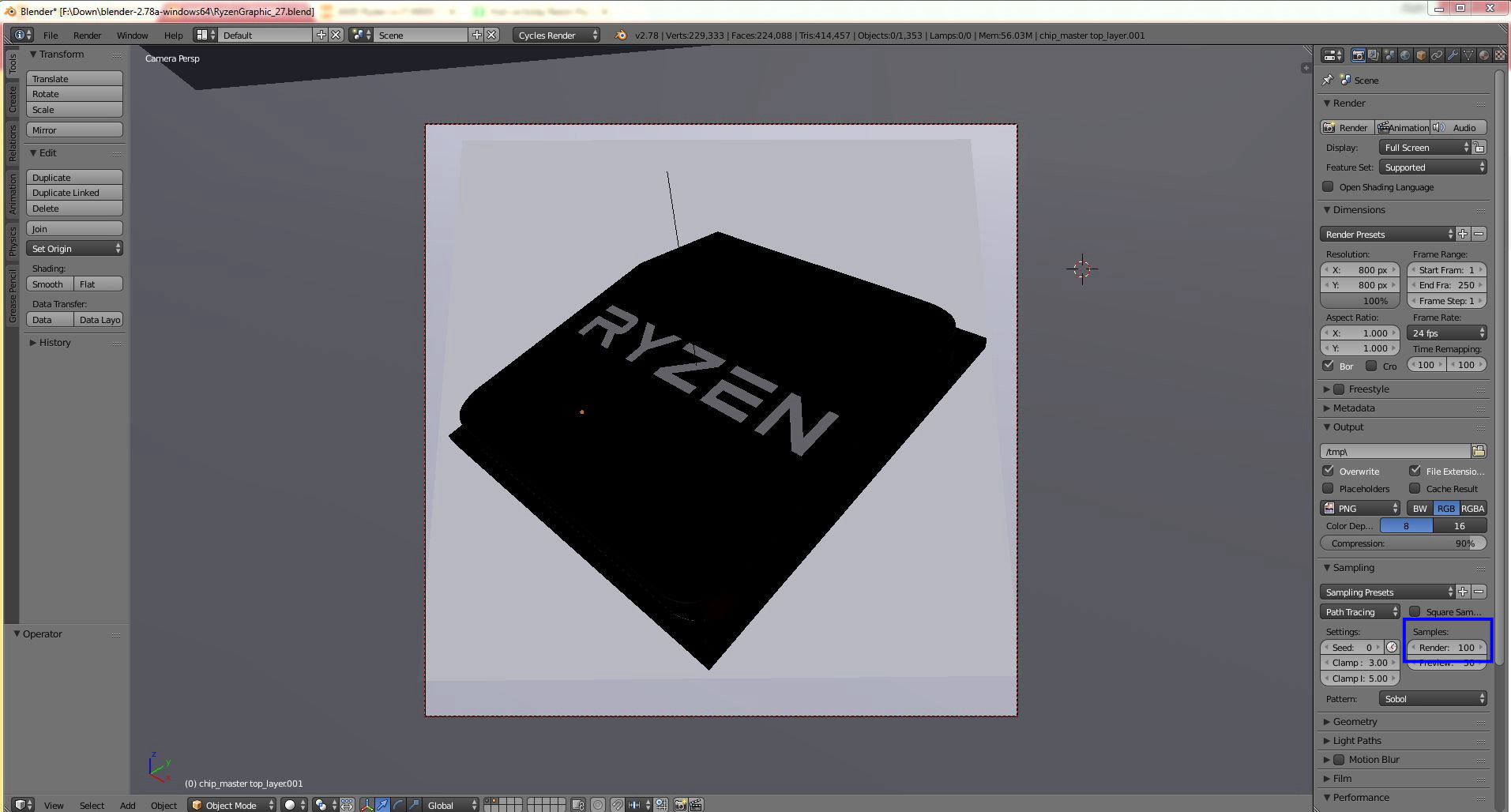
Task: Open the viewport shading sphere selector
Action: (295, 805)
